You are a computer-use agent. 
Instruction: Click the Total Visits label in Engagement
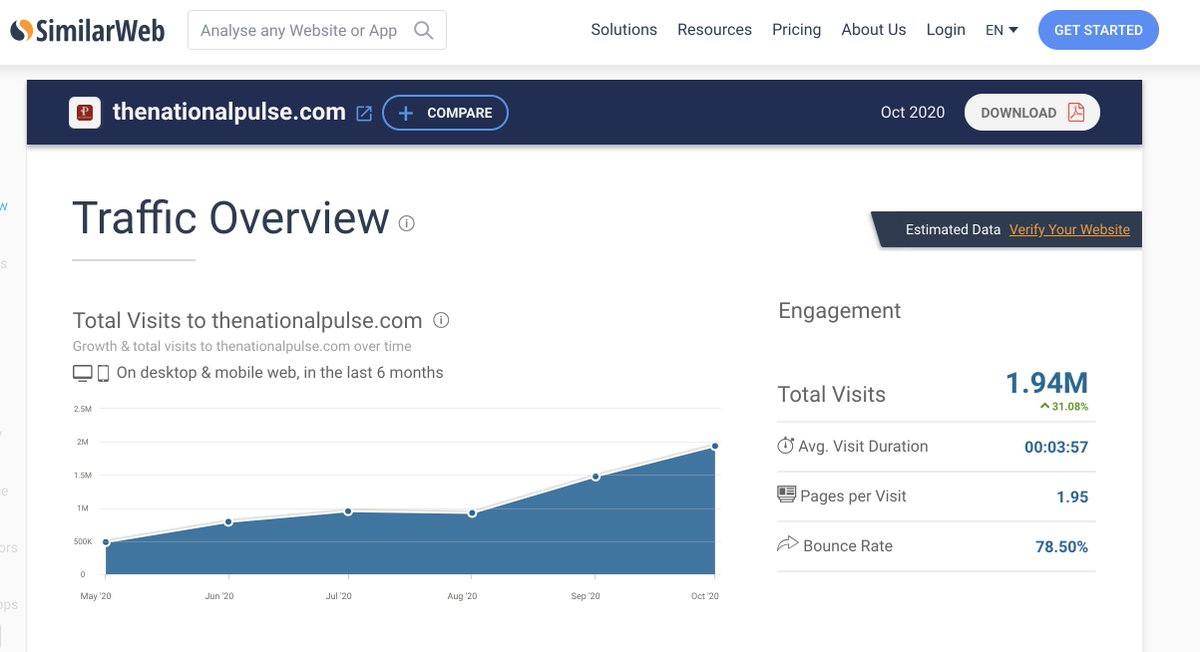[832, 395]
